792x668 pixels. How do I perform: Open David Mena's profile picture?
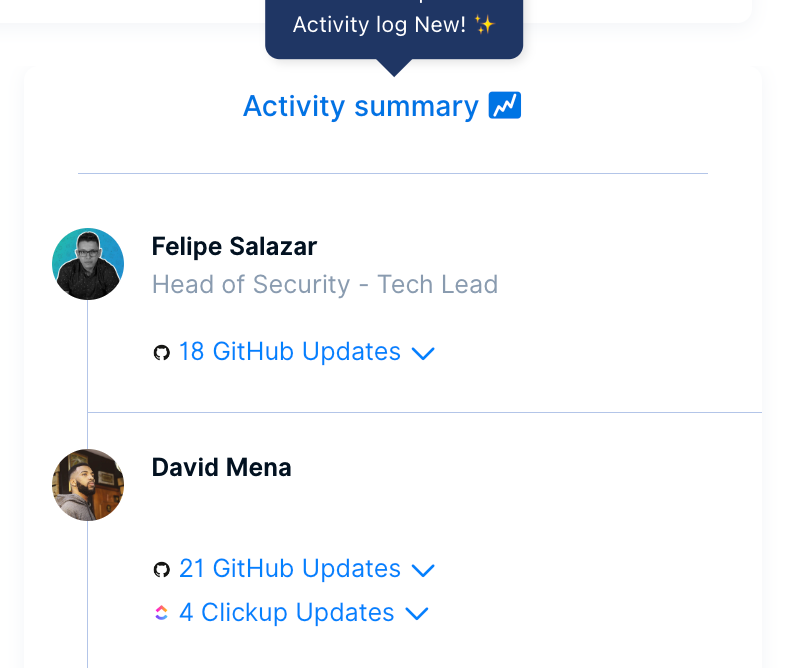tap(88, 485)
